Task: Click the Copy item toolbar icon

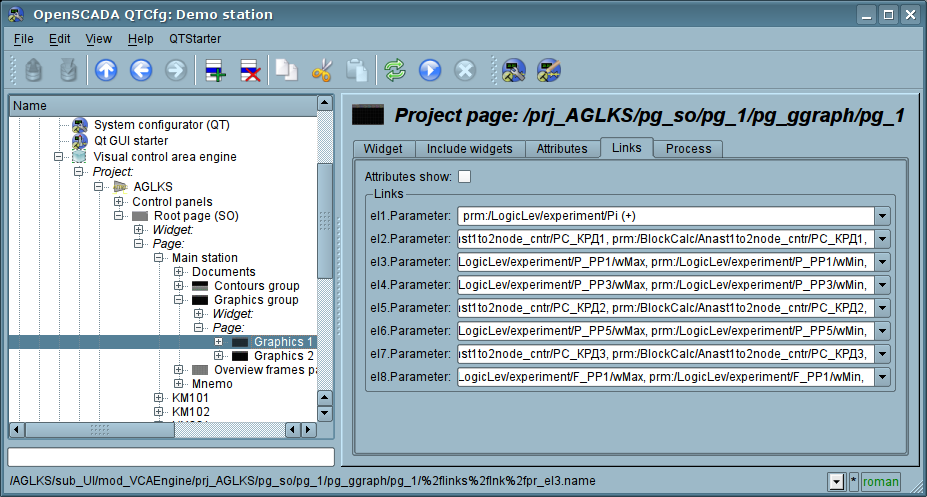Action: coord(287,70)
